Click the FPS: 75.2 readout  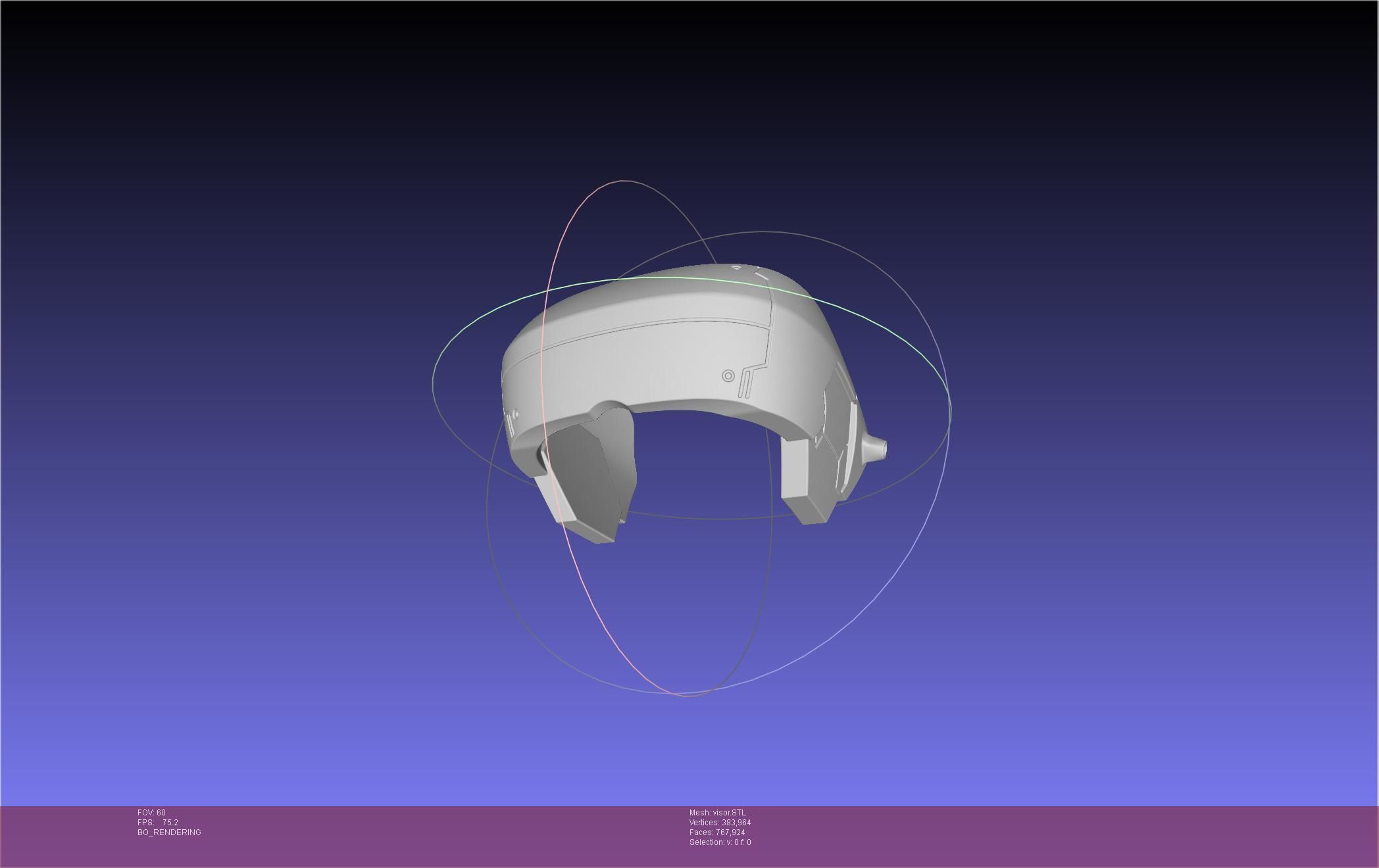pyautogui.click(x=158, y=823)
